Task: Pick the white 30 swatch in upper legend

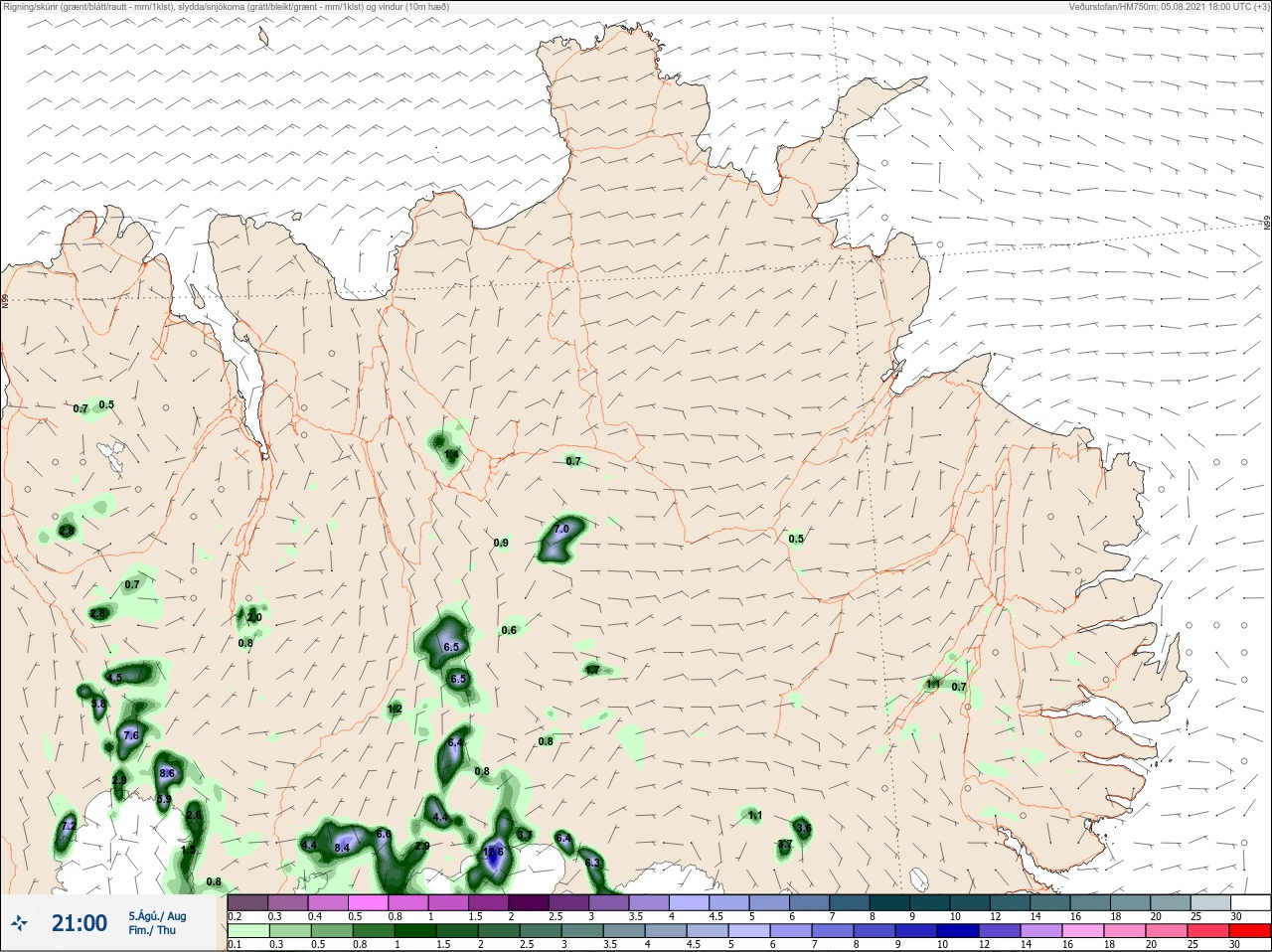Action: coord(1251,902)
